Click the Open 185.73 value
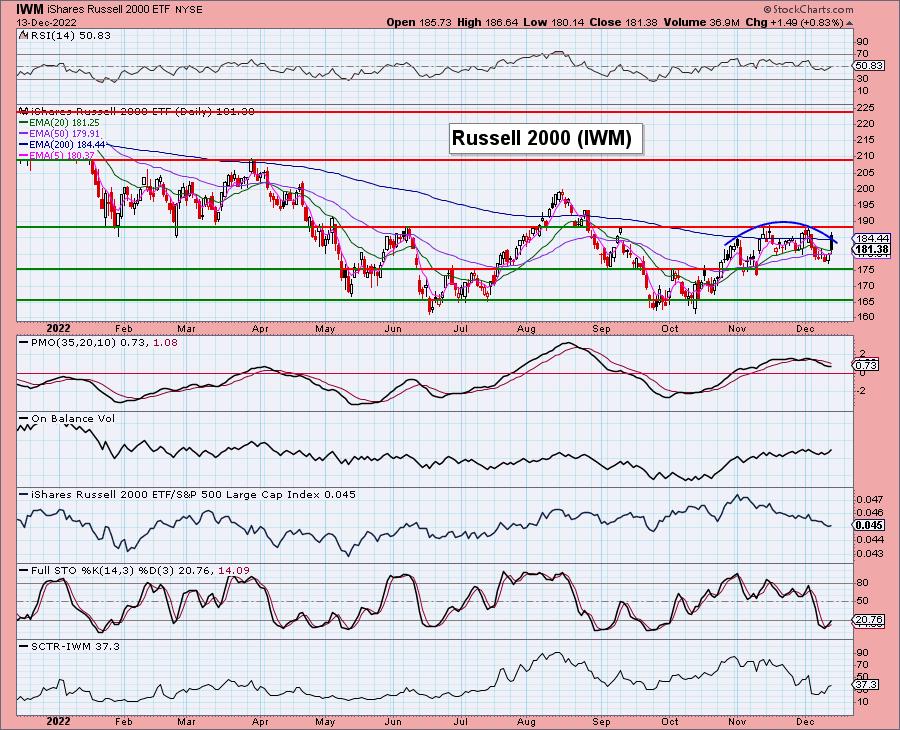The image size is (900, 730). (x=420, y=22)
